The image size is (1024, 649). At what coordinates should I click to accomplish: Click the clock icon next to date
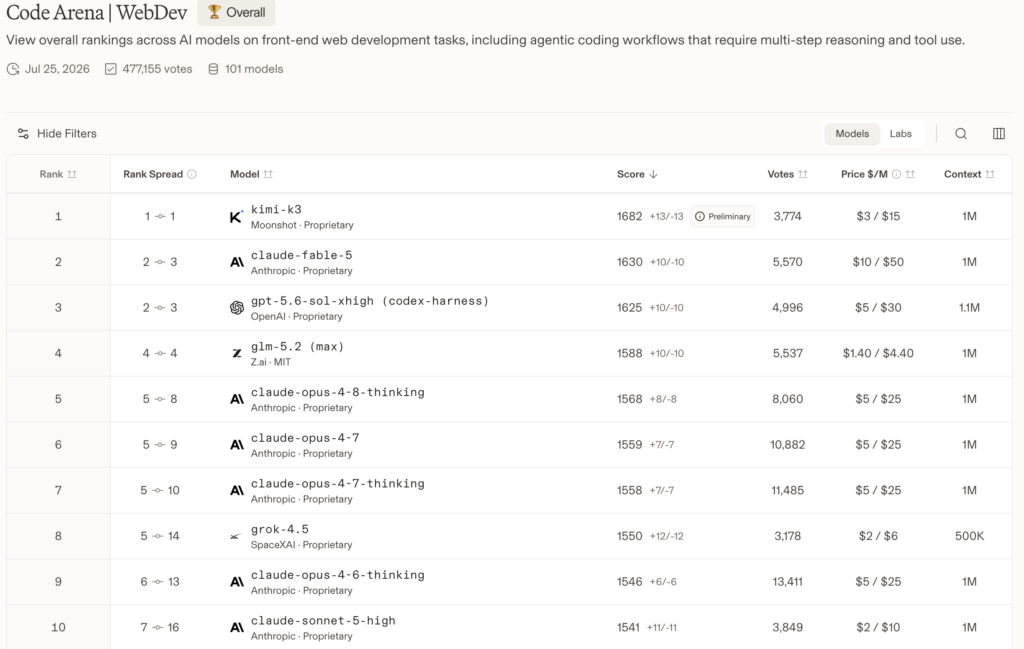(13, 69)
